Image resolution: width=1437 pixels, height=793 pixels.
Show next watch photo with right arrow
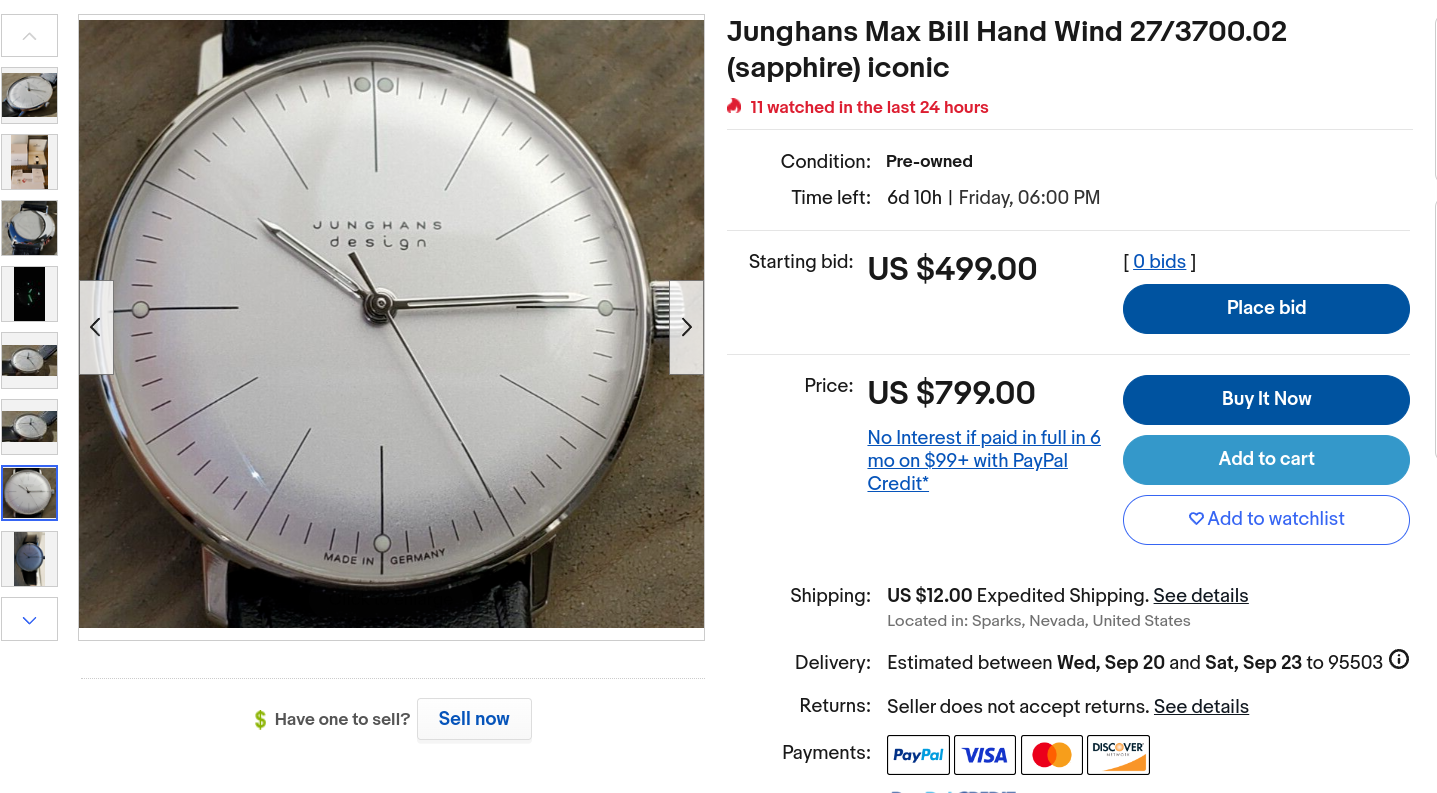point(687,328)
